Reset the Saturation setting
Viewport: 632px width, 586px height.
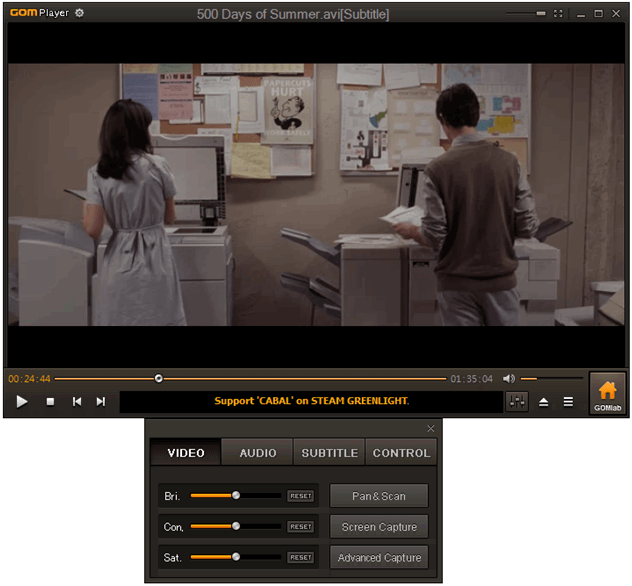point(301,558)
